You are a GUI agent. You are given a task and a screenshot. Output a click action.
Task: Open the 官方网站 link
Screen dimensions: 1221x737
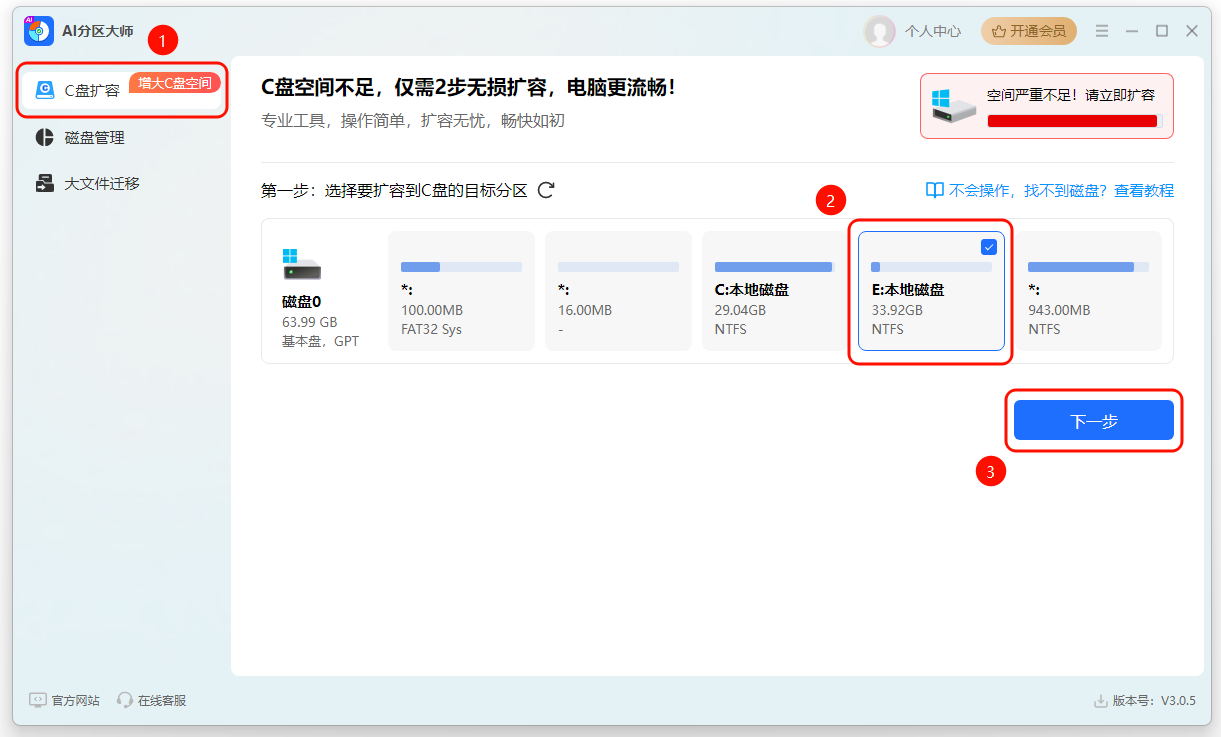click(x=76, y=700)
